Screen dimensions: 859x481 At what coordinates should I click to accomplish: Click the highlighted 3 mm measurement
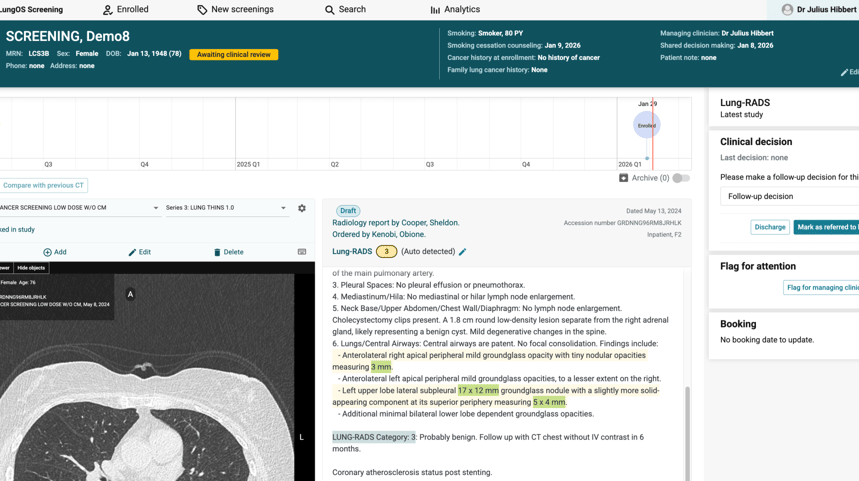point(381,367)
